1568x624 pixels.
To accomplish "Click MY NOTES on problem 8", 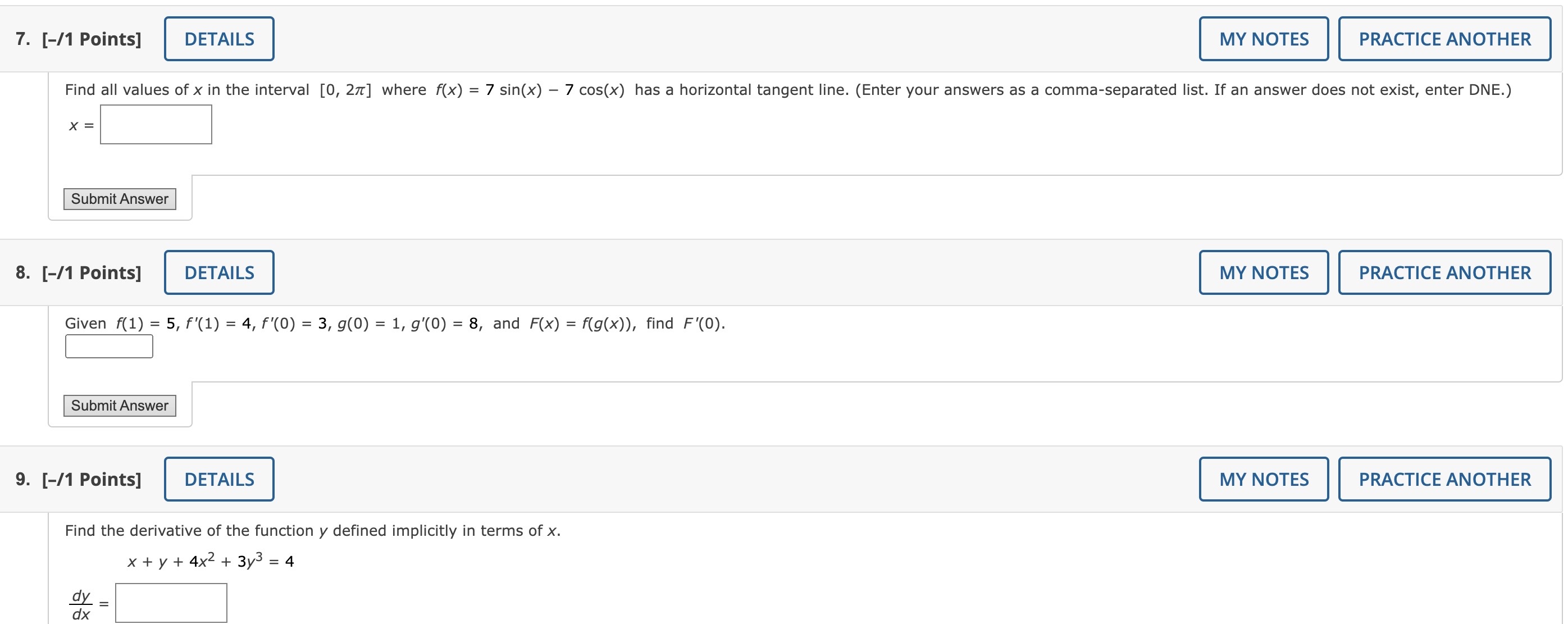I will click(x=1262, y=272).
